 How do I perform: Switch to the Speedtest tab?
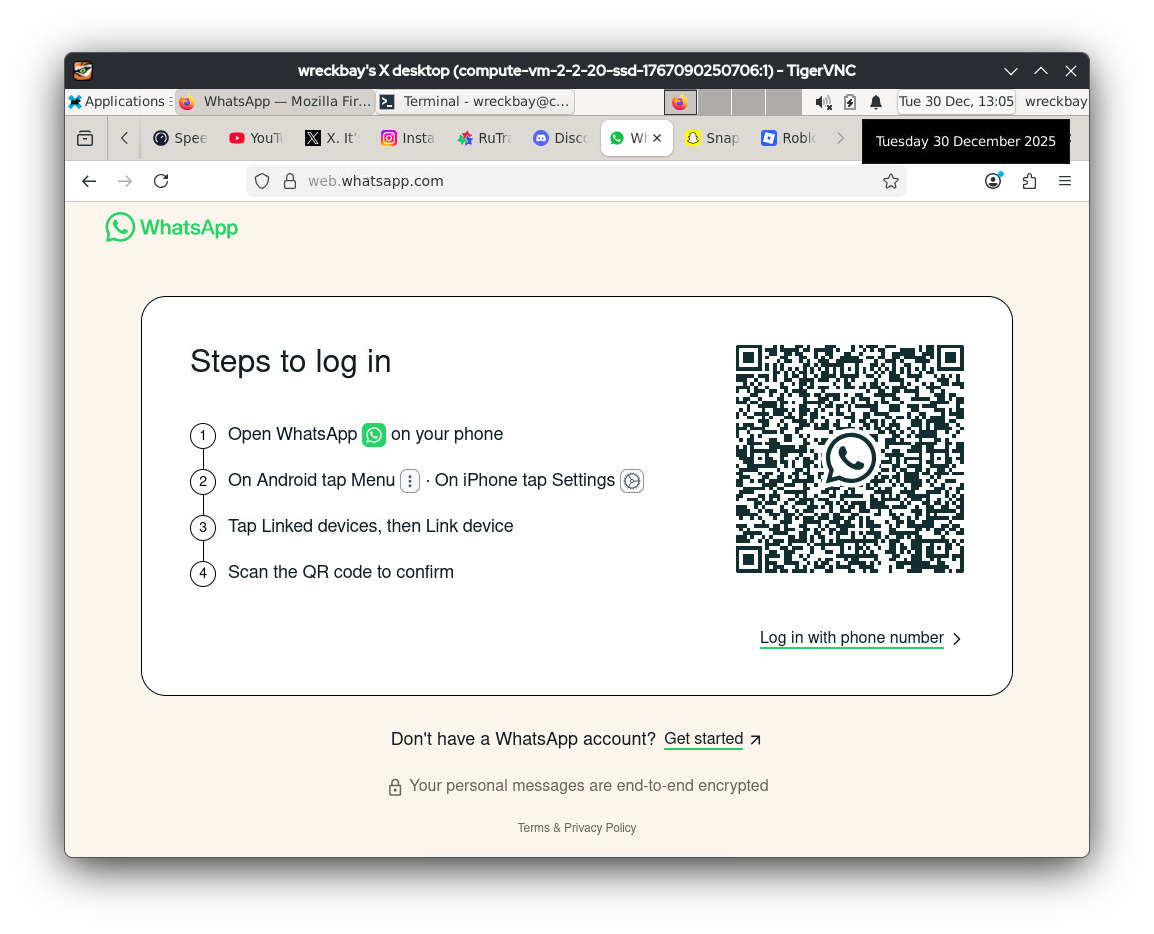(180, 138)
